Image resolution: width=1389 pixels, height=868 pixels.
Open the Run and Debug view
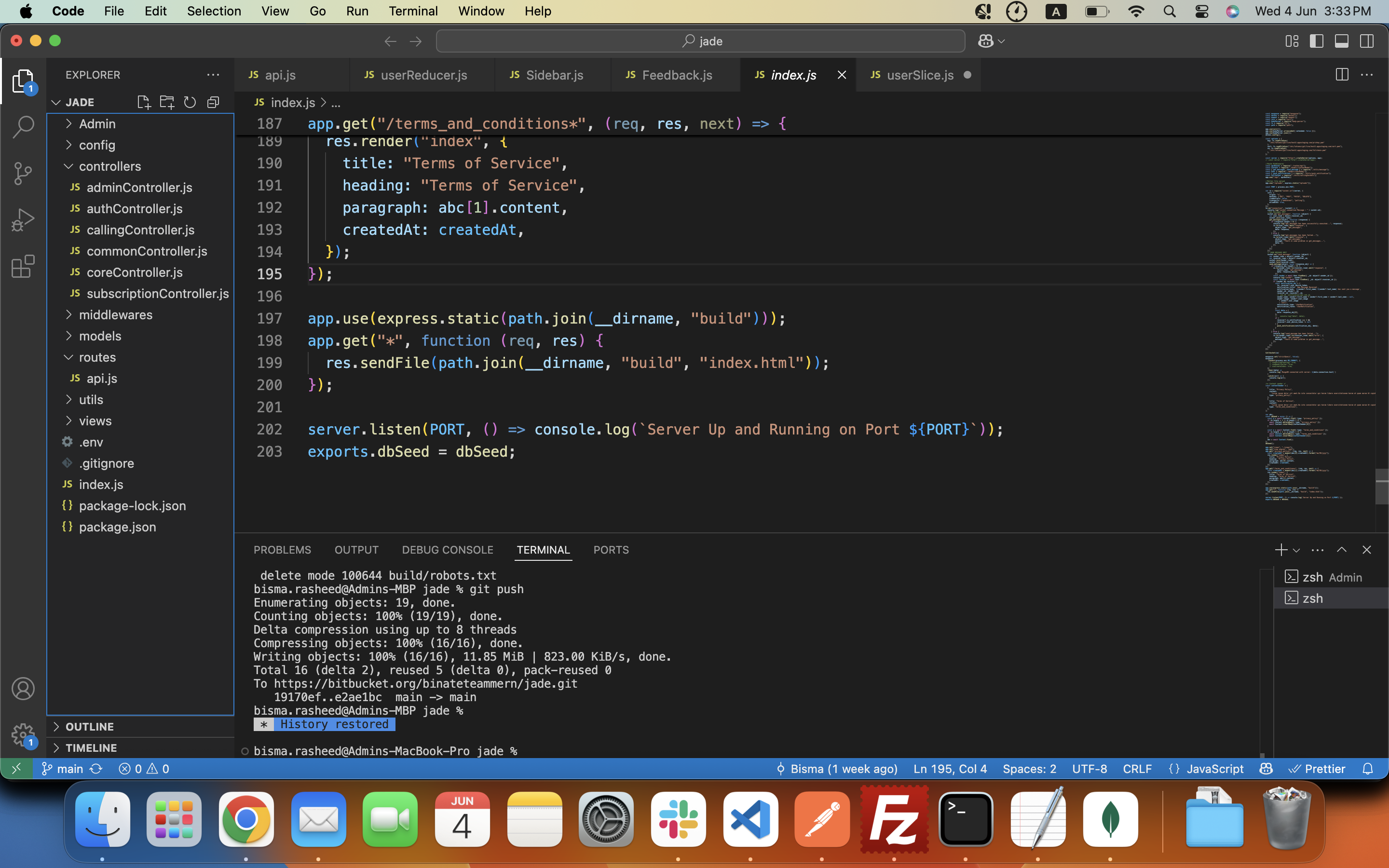click(x=23, y=220)
